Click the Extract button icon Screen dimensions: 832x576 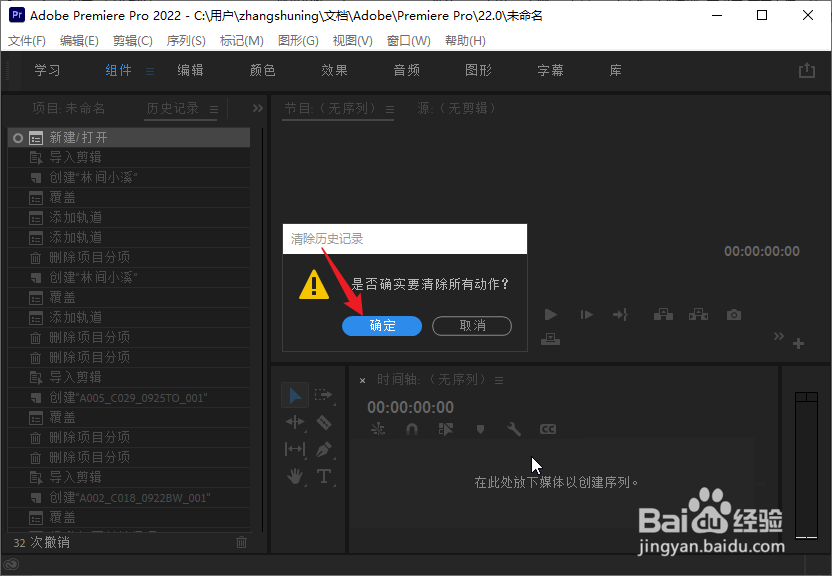(x=698, y=315)
